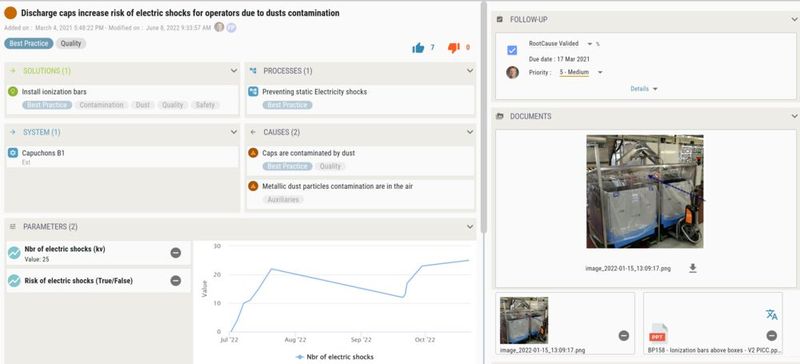Open Caps are contaminated by dust cause
Screen dimensions: 800x364
pyautogui.click(x=308, y=153)
